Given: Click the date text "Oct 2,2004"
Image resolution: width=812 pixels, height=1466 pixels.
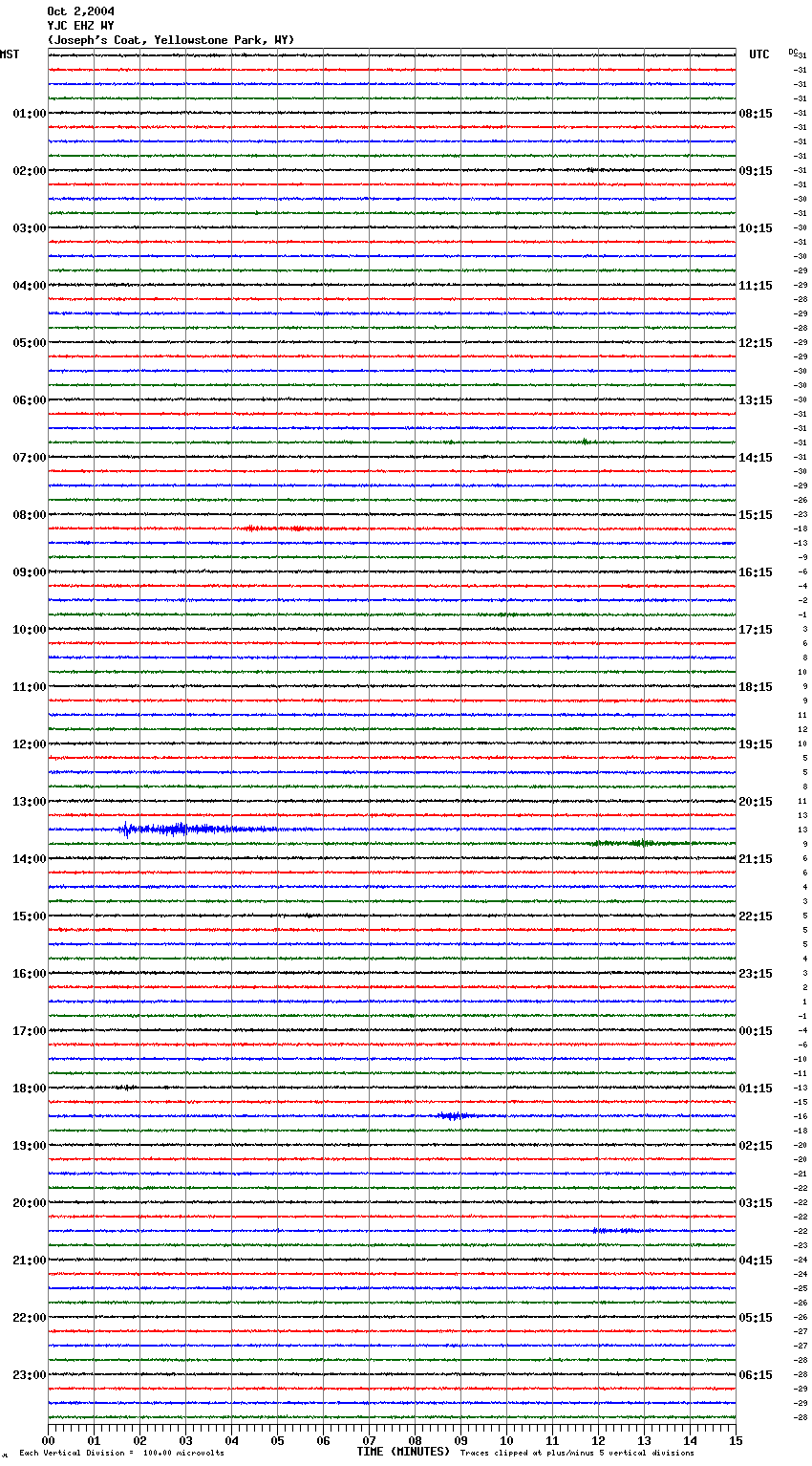Looking at the screenshot, I should coord(80,11).
